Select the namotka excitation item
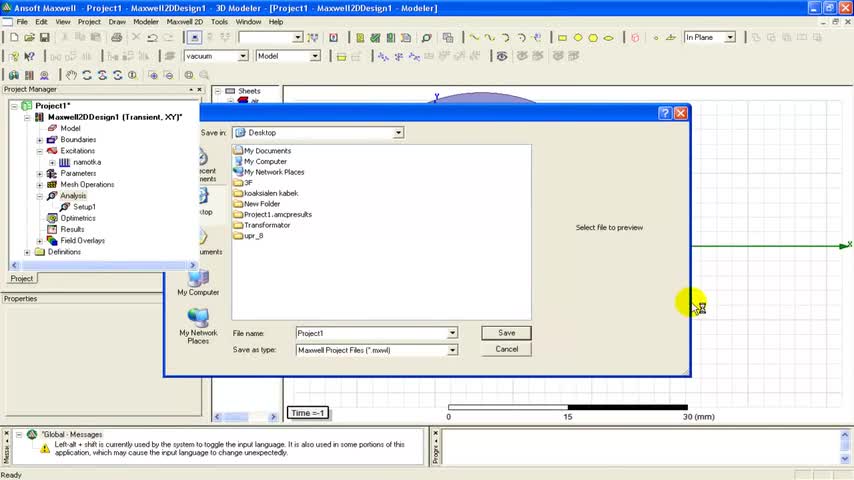The image size is (854, 480). pyautogui.click(x=87, y=162)
